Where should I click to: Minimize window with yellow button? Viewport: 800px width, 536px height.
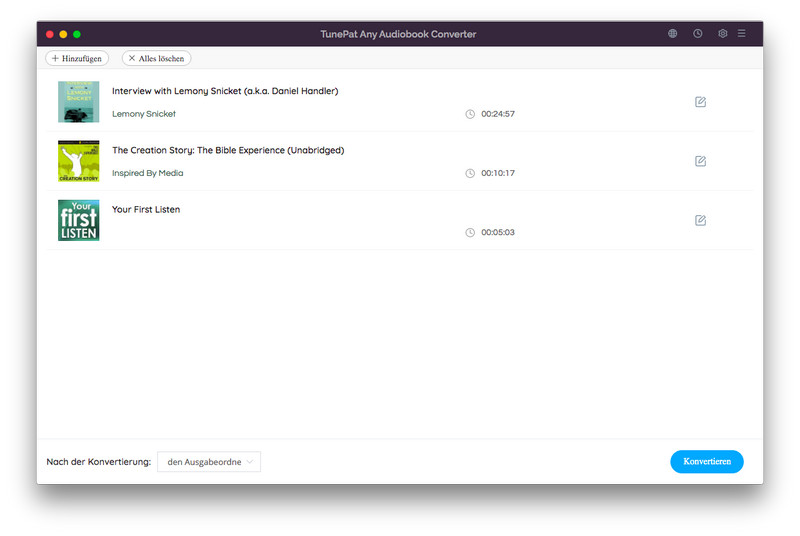pos(63,34)
